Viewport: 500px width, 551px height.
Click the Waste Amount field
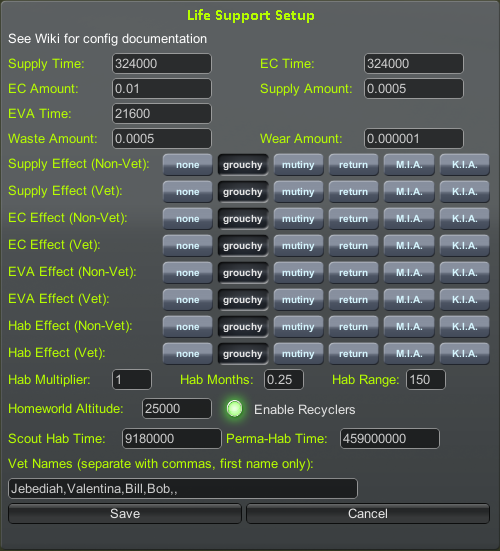click(162, 138)
